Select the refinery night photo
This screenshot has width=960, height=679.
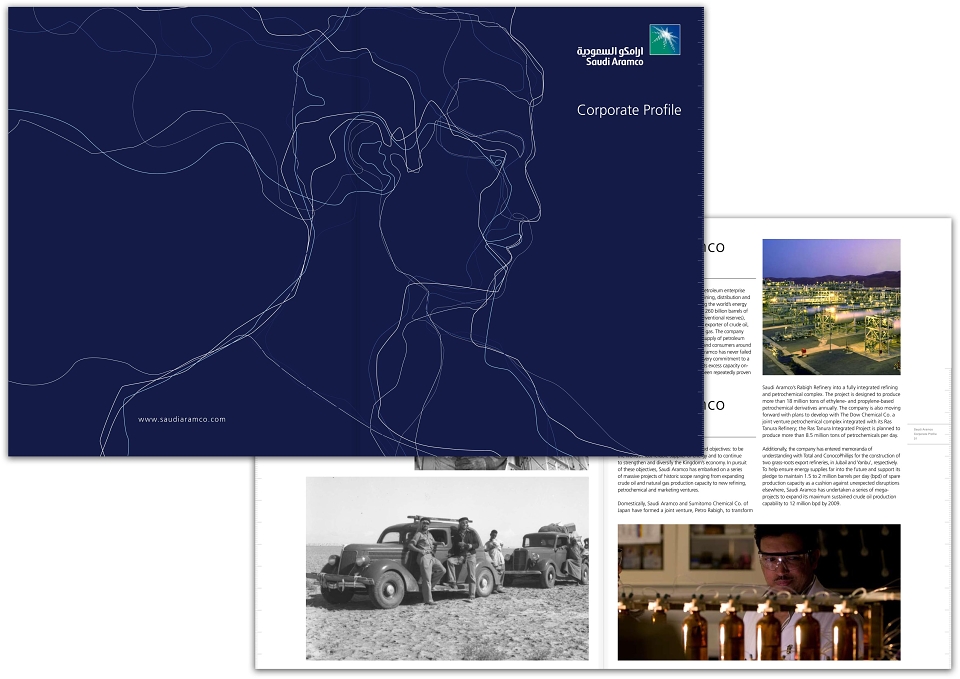[831, 307]
